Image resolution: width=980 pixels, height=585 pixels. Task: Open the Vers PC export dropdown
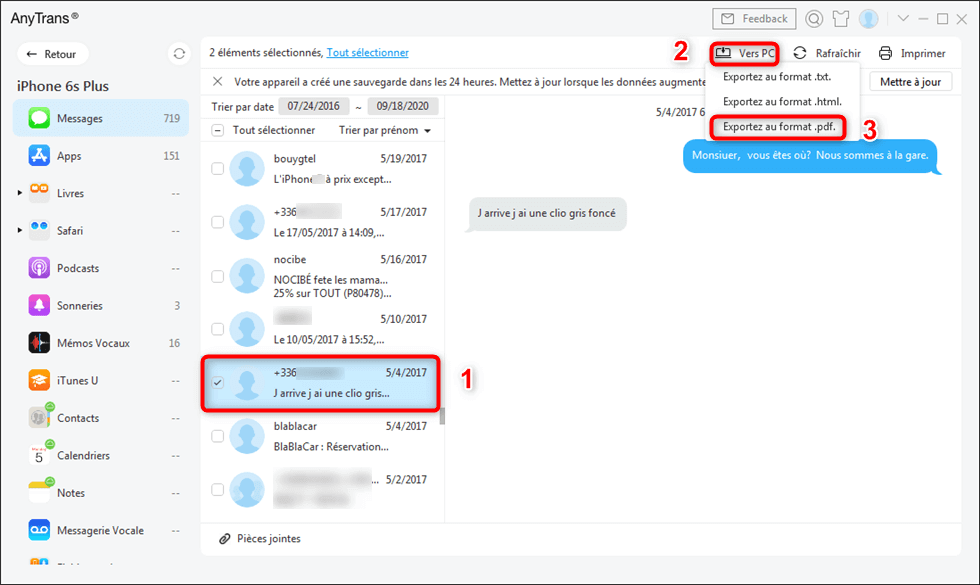744,53
